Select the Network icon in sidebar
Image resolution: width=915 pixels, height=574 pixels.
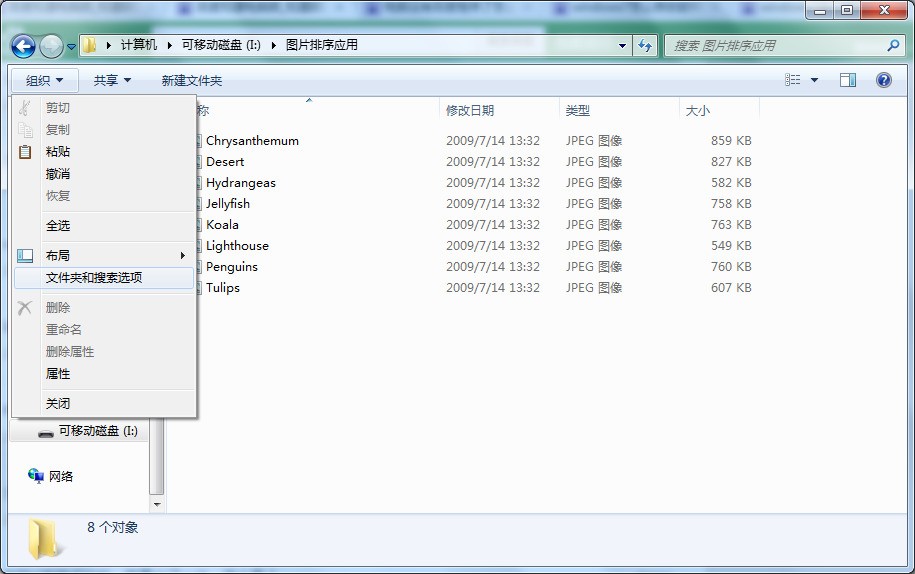point(37,476)
